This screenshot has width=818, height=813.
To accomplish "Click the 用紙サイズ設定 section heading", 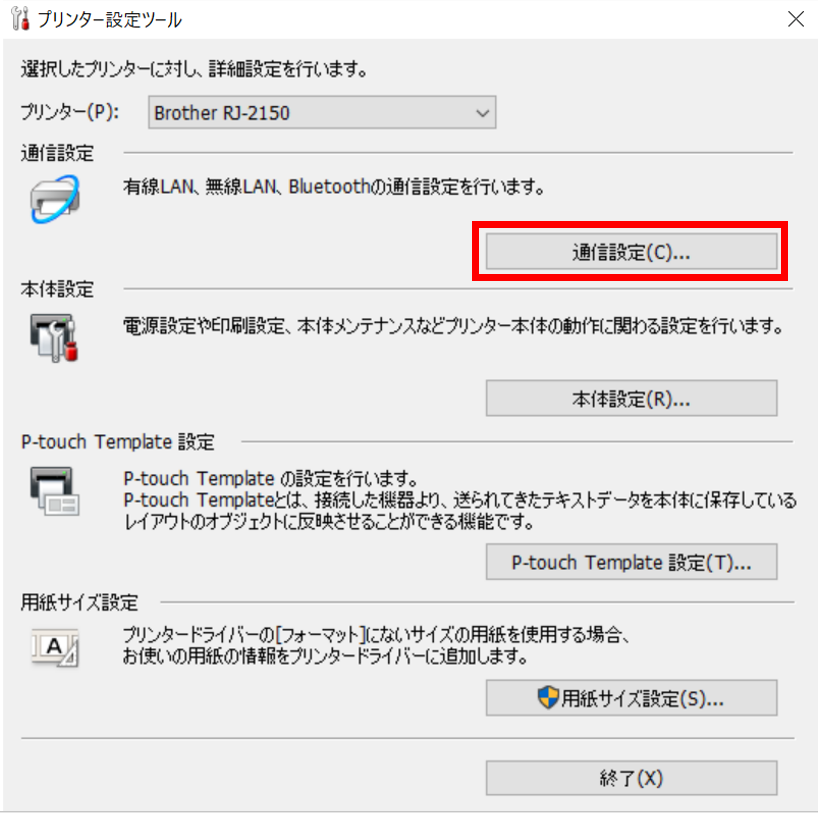I will (x=79, y=603).
